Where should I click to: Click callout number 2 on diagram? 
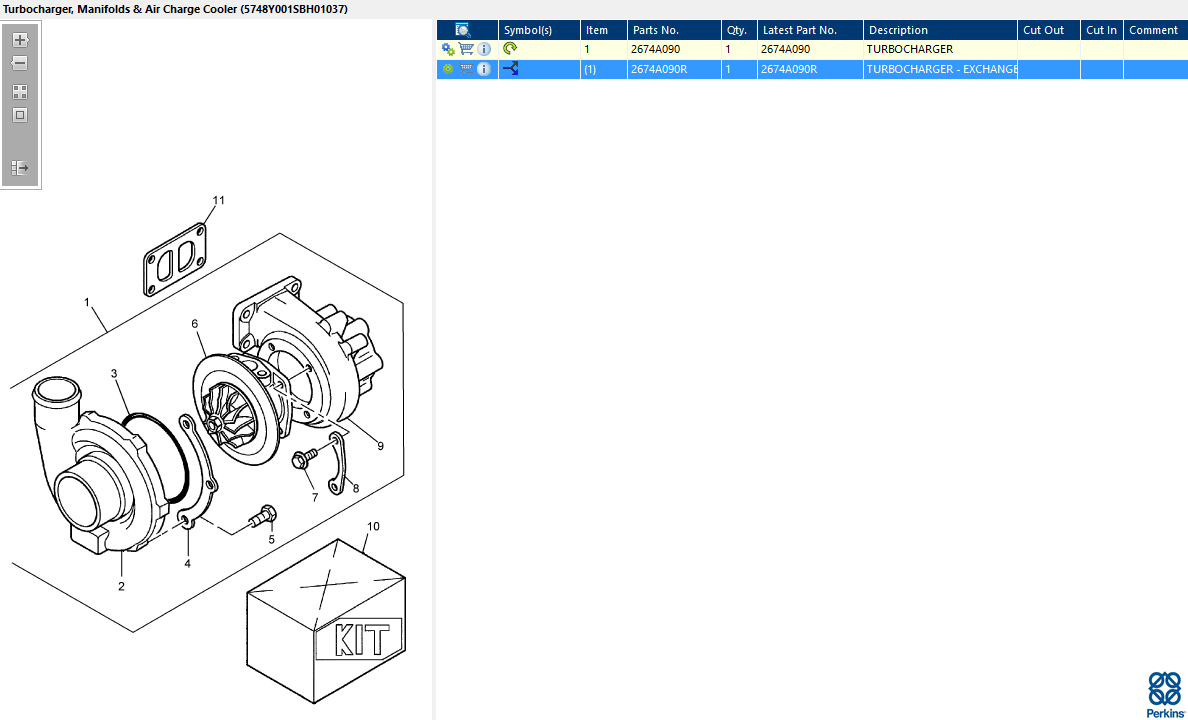(121, 586)
